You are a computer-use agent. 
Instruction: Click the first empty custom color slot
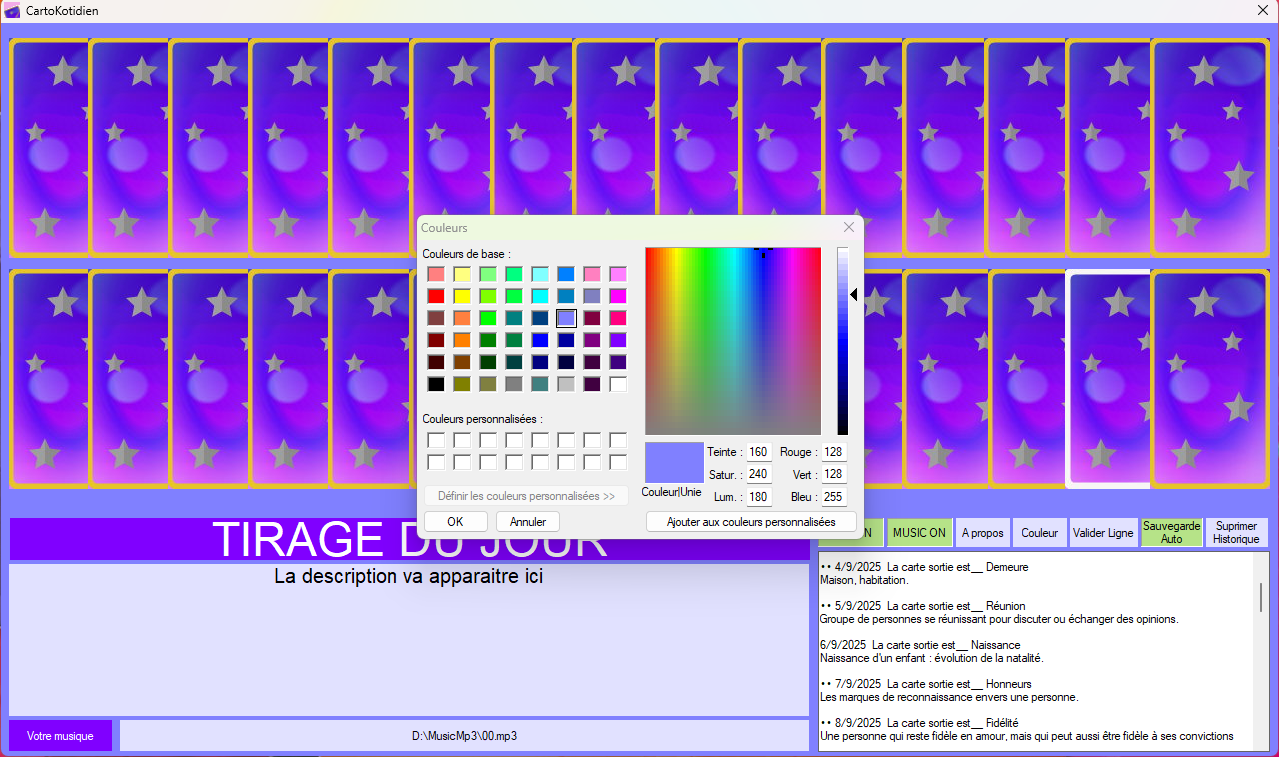pyautogui.click(x=436, y=440)
